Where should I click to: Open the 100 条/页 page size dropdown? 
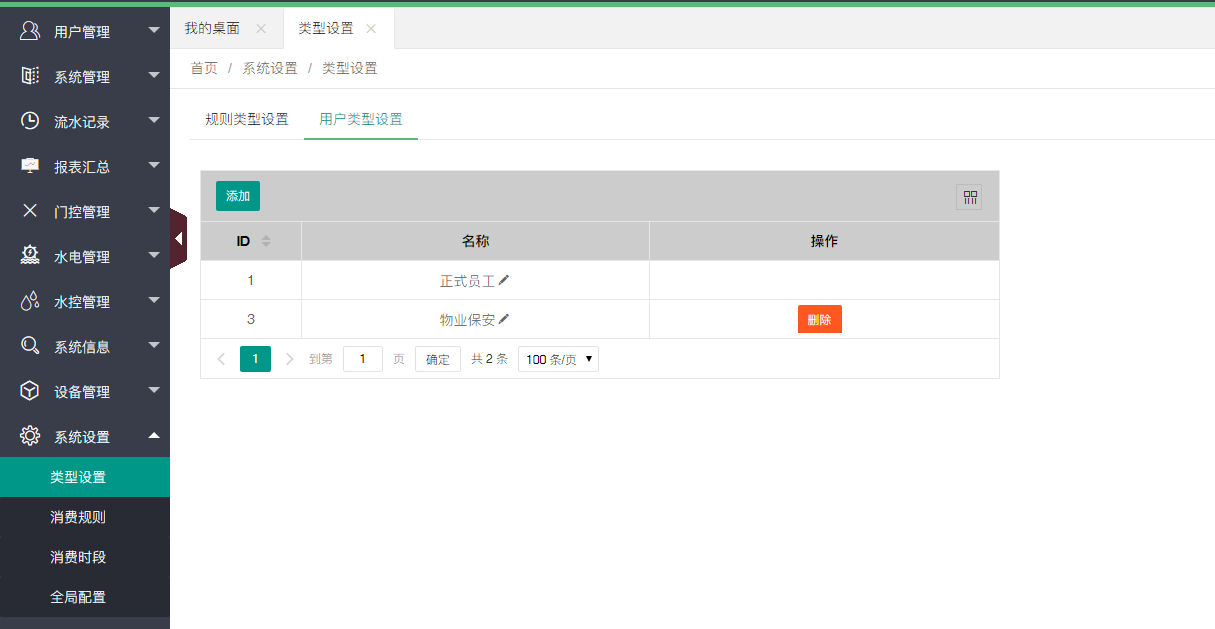coord(558,359)
